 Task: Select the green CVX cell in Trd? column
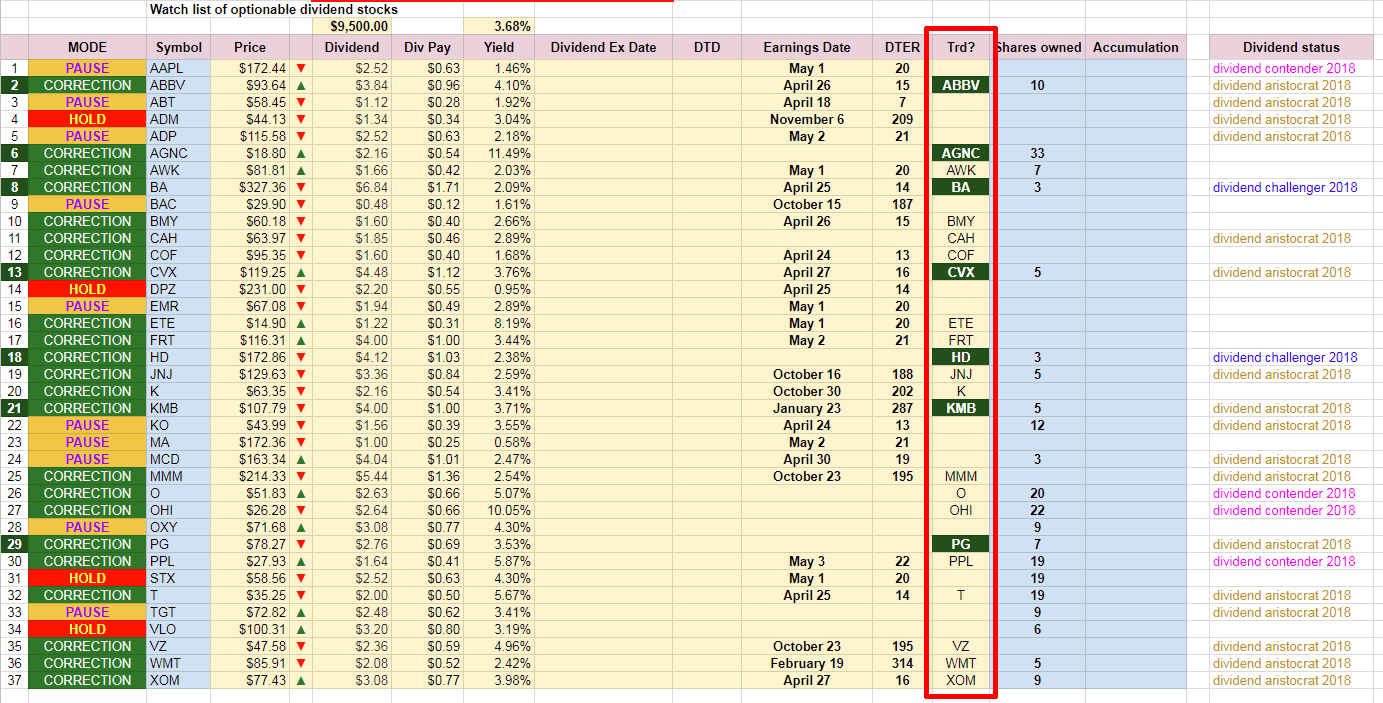pos(961,272)
